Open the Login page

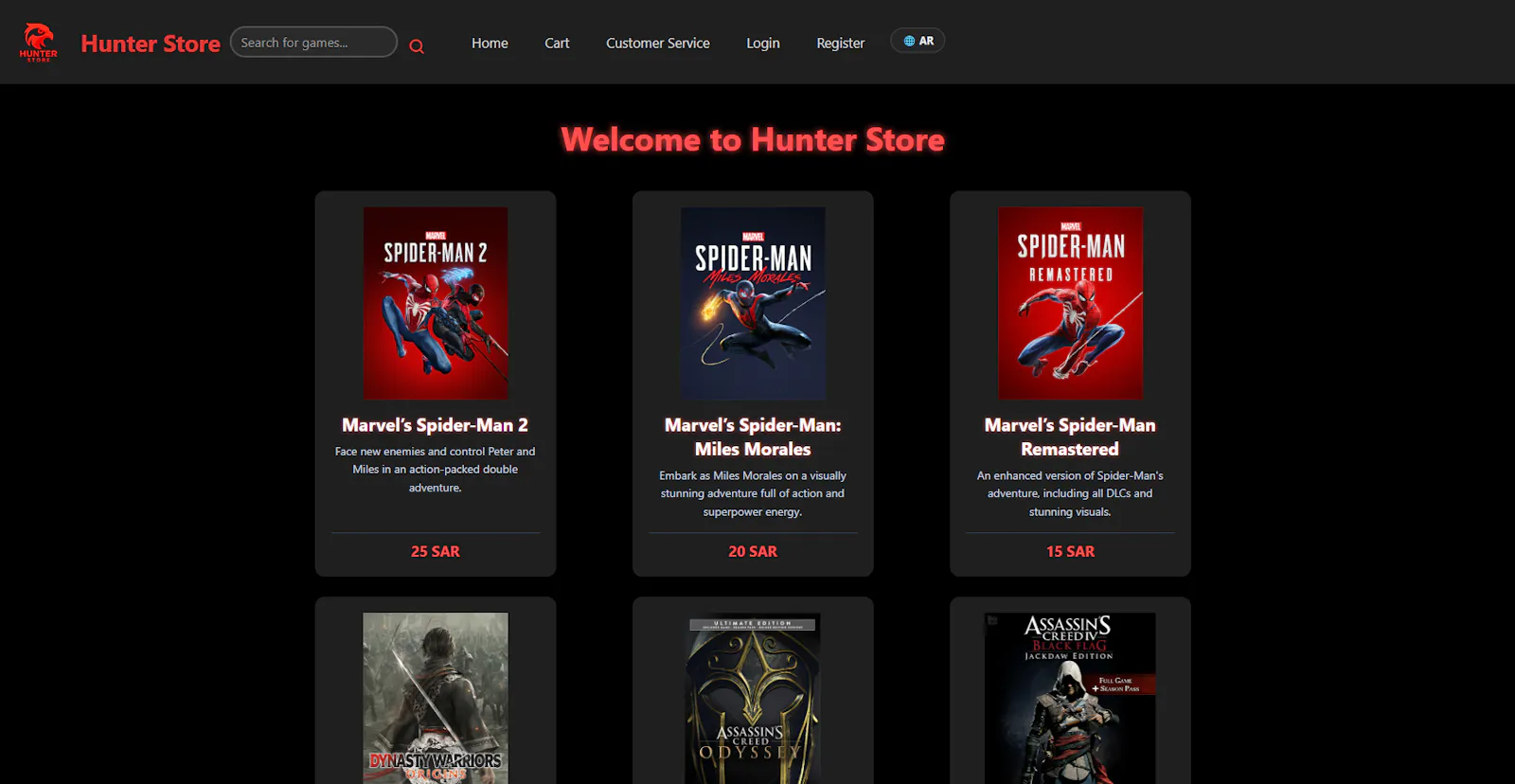[x=763, y=43]
